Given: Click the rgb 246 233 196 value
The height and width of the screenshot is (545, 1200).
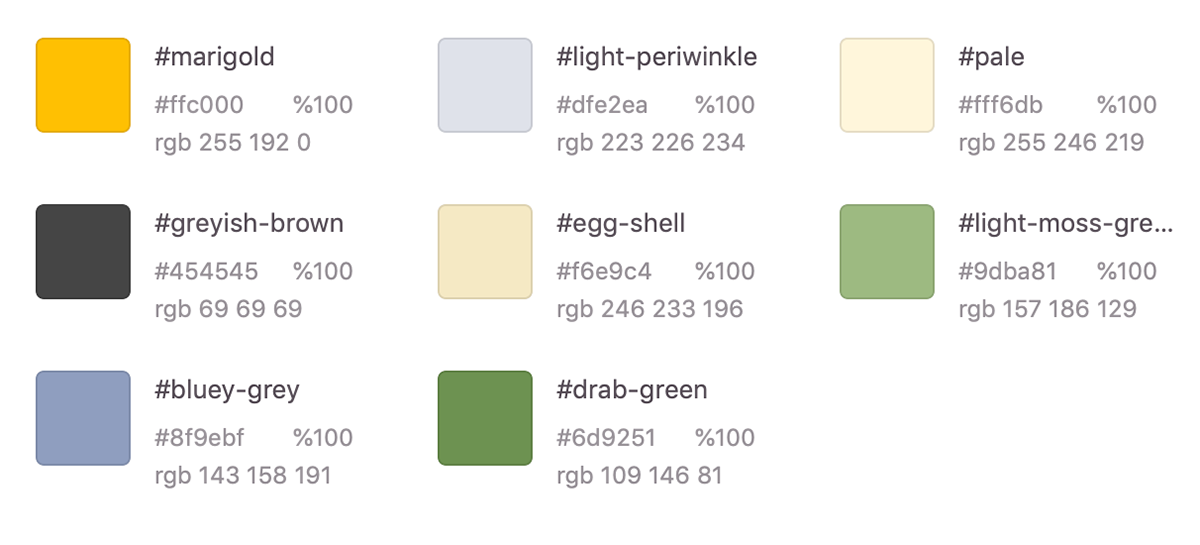Looking at the screenshot, I should pyautogui.click(x=650, y=309).
